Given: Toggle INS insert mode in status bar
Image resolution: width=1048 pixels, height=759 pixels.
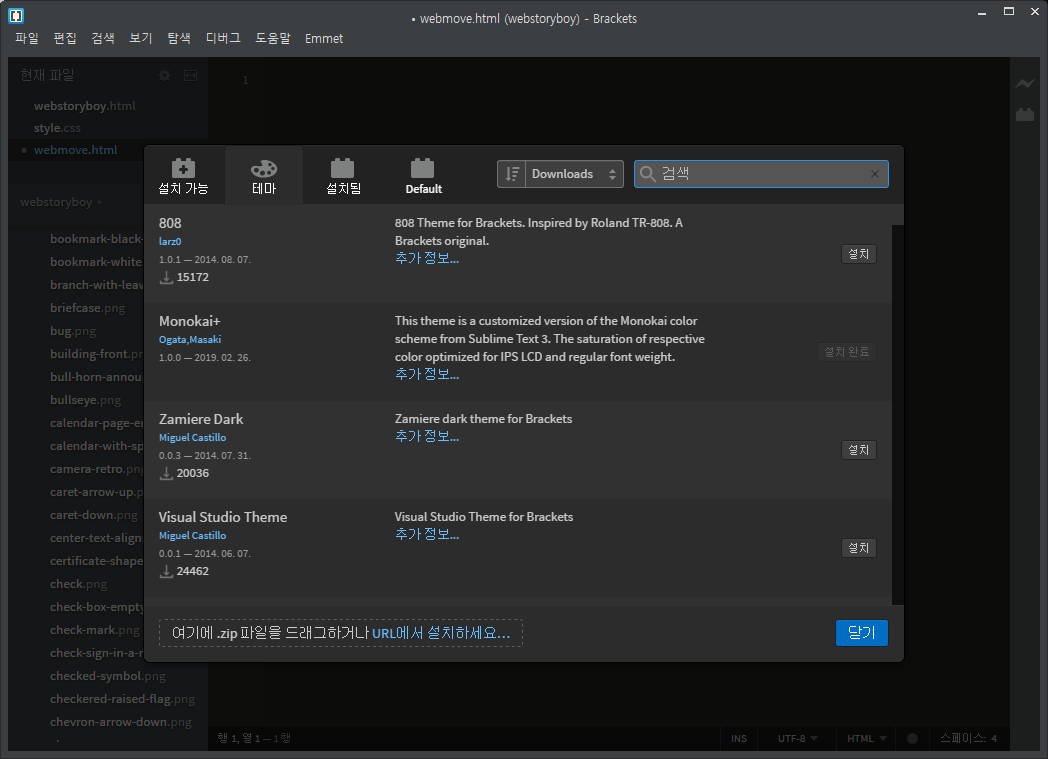Looking at the screenshot, I should click(739, 738).
